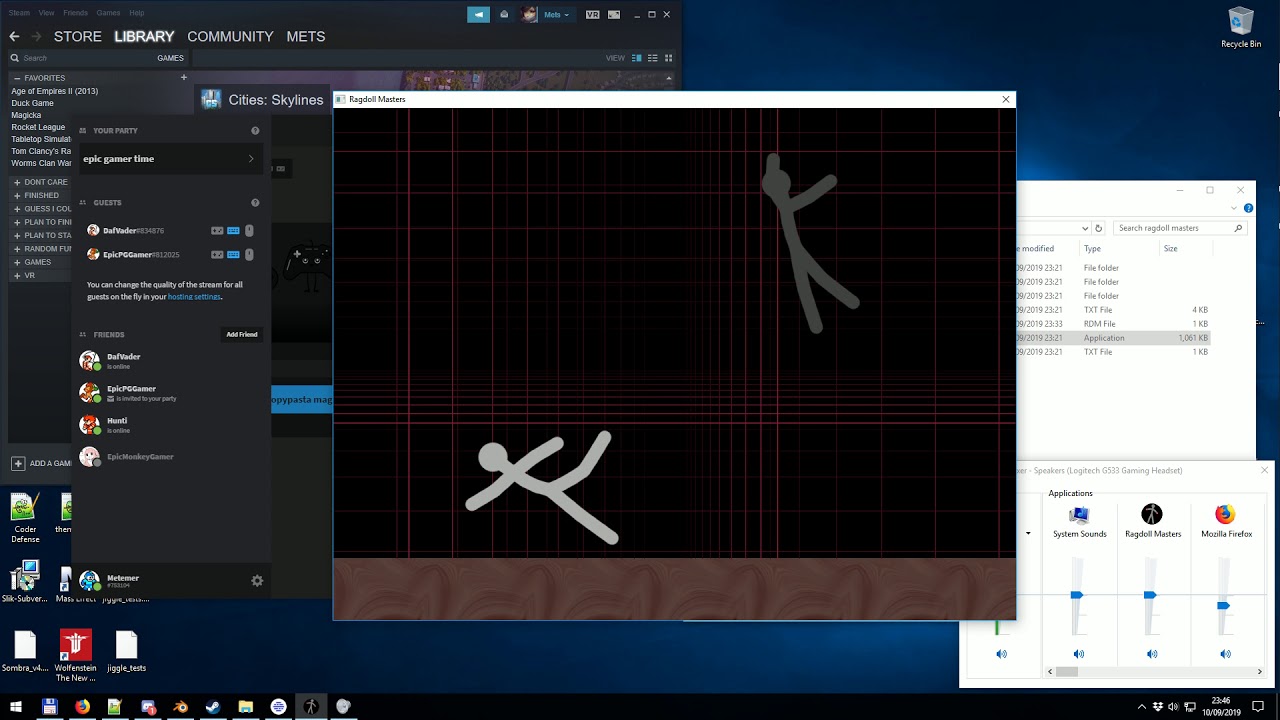Expand the RANDOM FUN category

[x=17, y=249]
